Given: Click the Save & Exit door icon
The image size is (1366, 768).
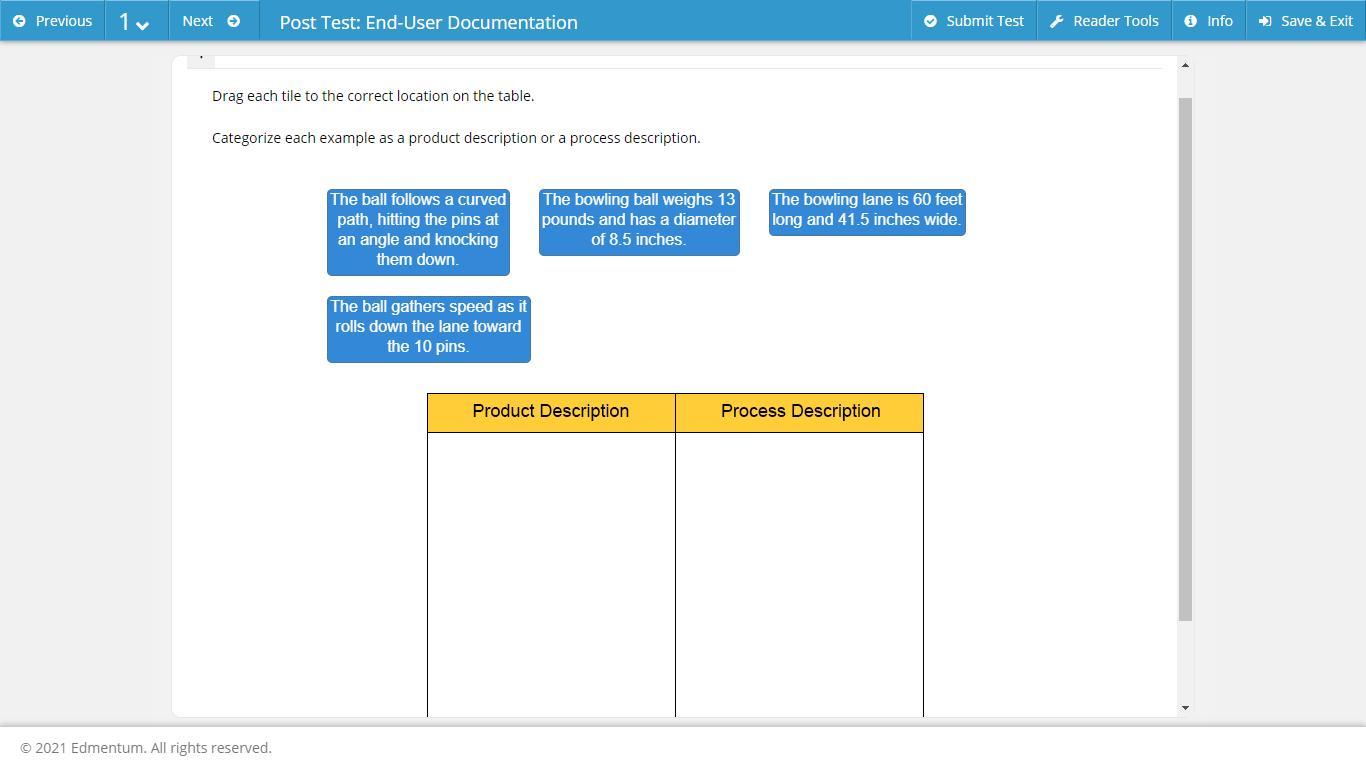Looking at the screenshot, I should point(1265,21).
